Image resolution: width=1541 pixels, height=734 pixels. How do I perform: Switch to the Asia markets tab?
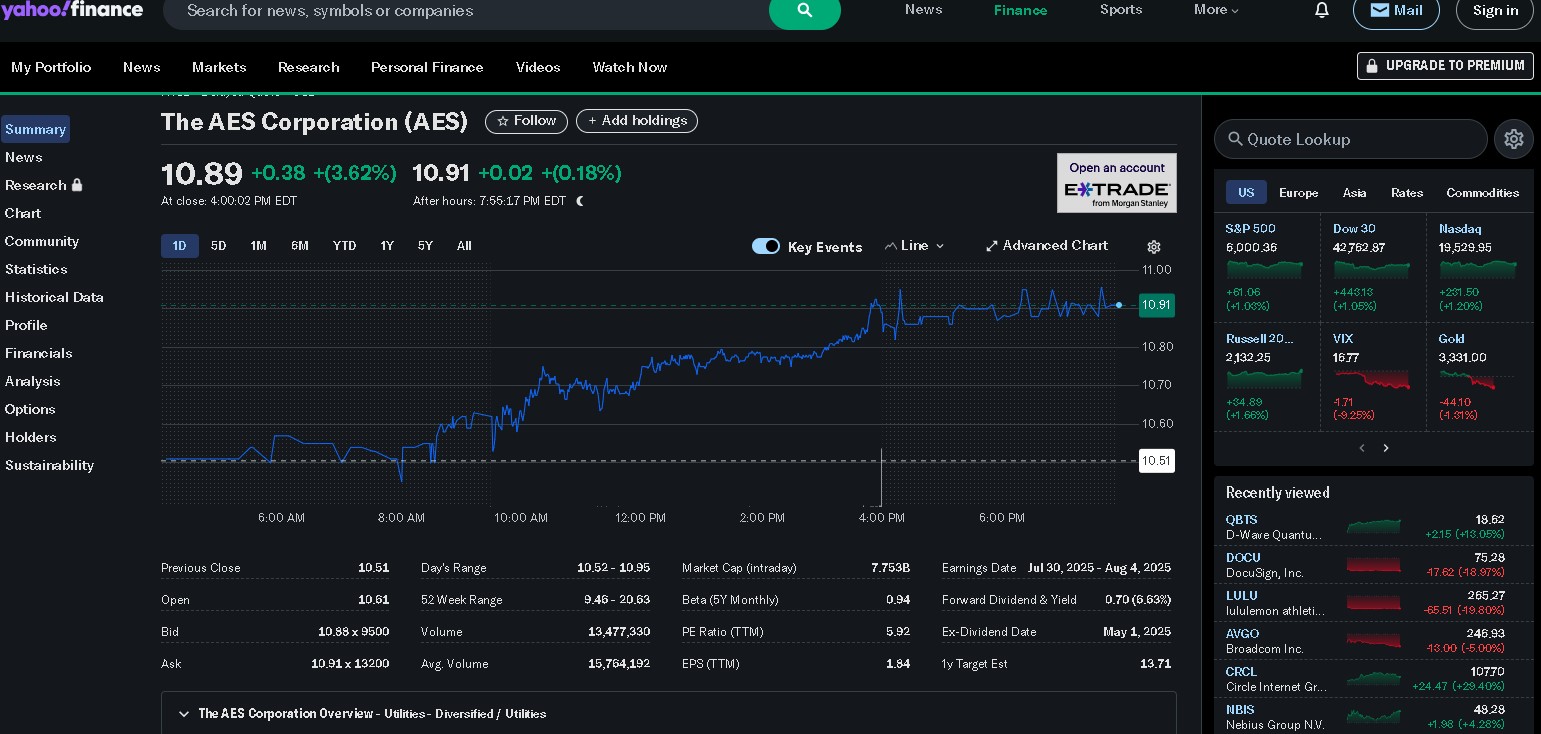coord(1354,193)
